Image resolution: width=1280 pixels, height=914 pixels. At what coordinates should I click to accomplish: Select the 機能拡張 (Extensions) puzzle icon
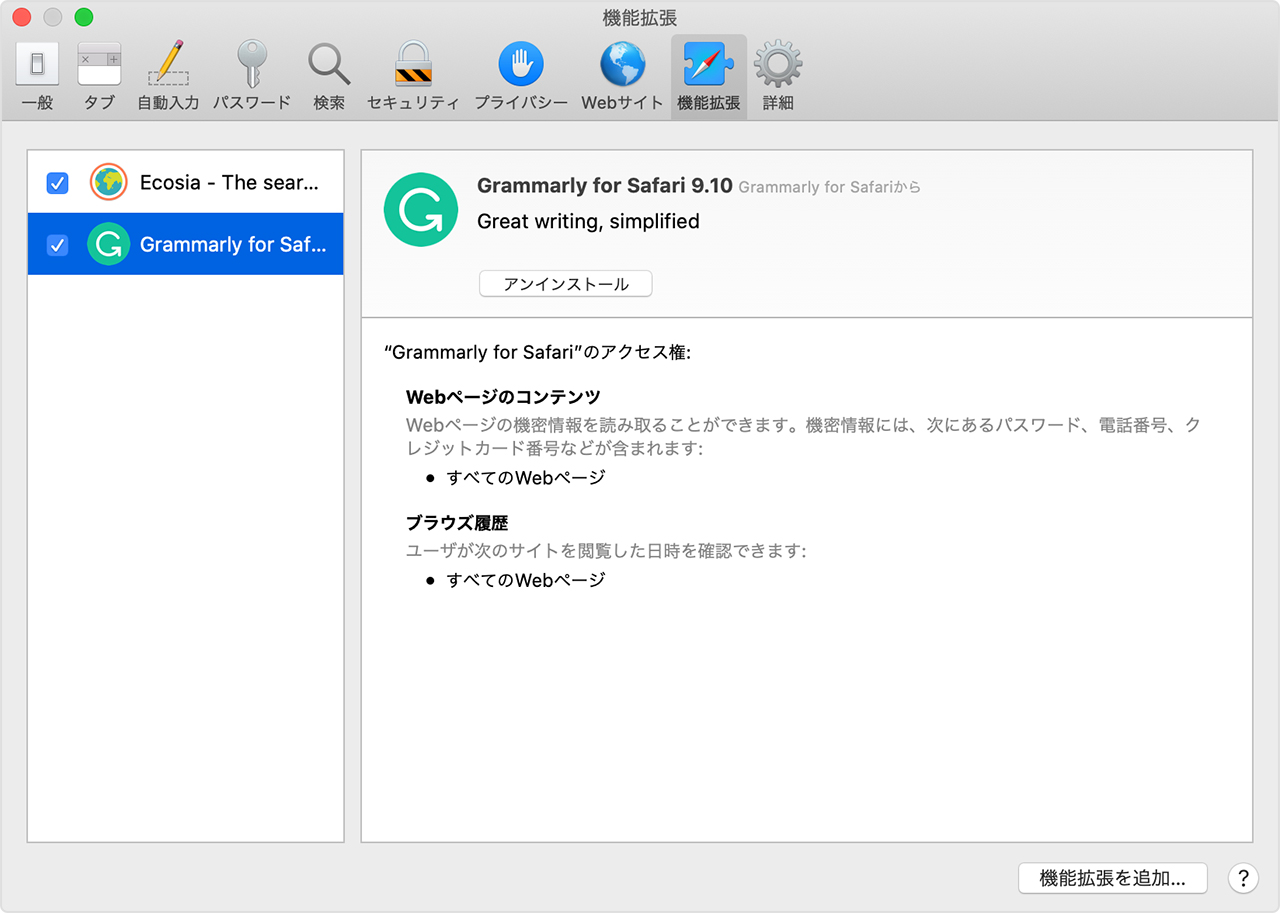[709, 78]
